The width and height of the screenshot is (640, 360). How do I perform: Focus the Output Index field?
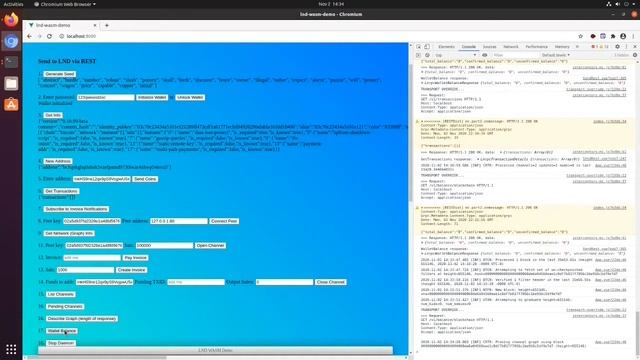(284, 282)
